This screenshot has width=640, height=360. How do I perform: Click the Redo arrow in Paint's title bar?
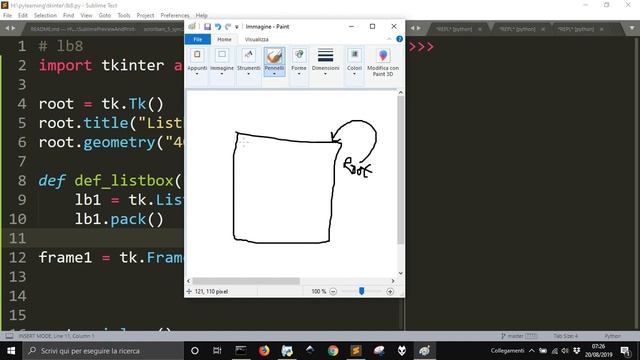coord(228,27)
